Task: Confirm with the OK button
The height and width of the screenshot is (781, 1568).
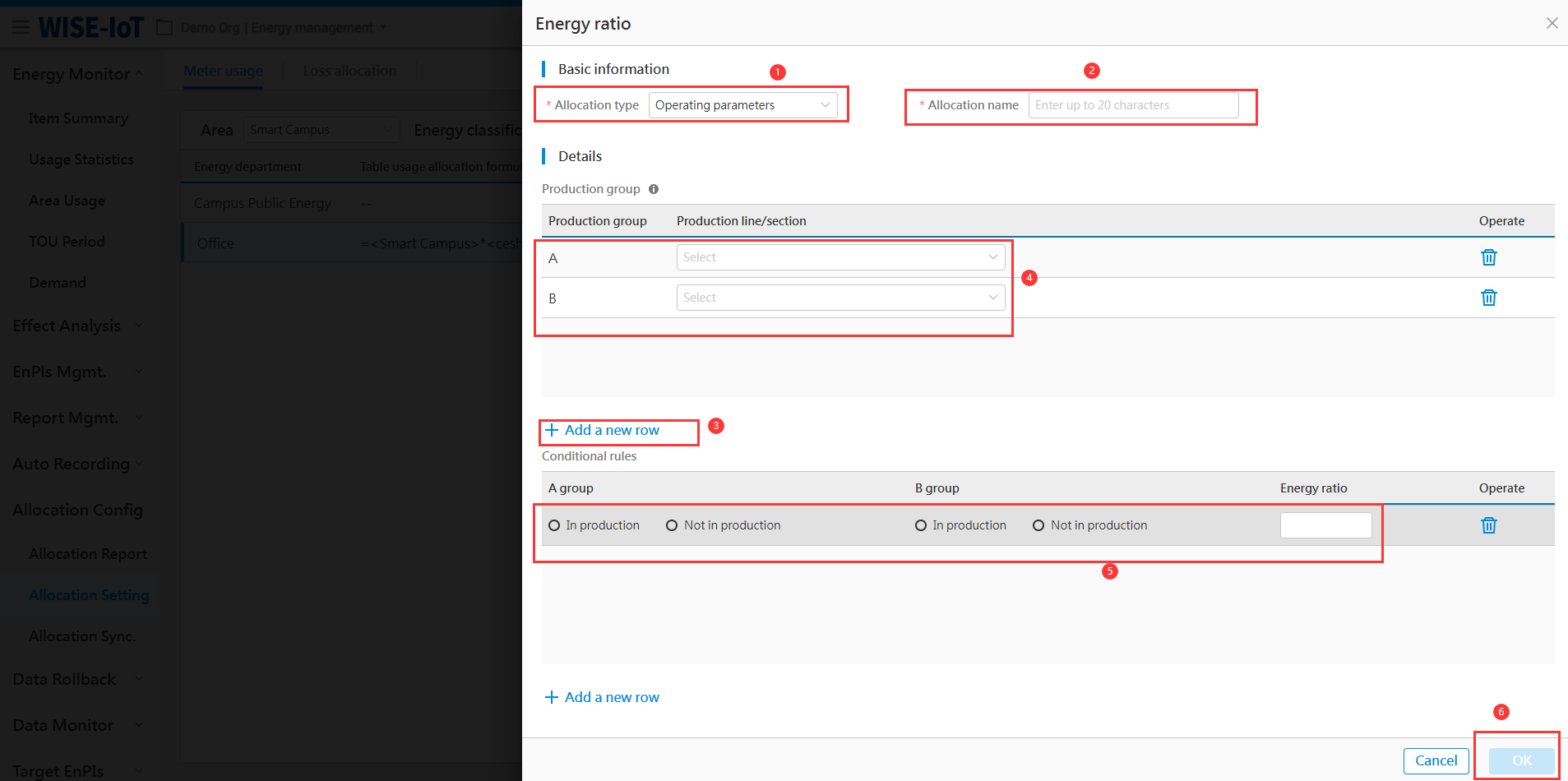Action: pyautogui.click(x=1521, y=760)
